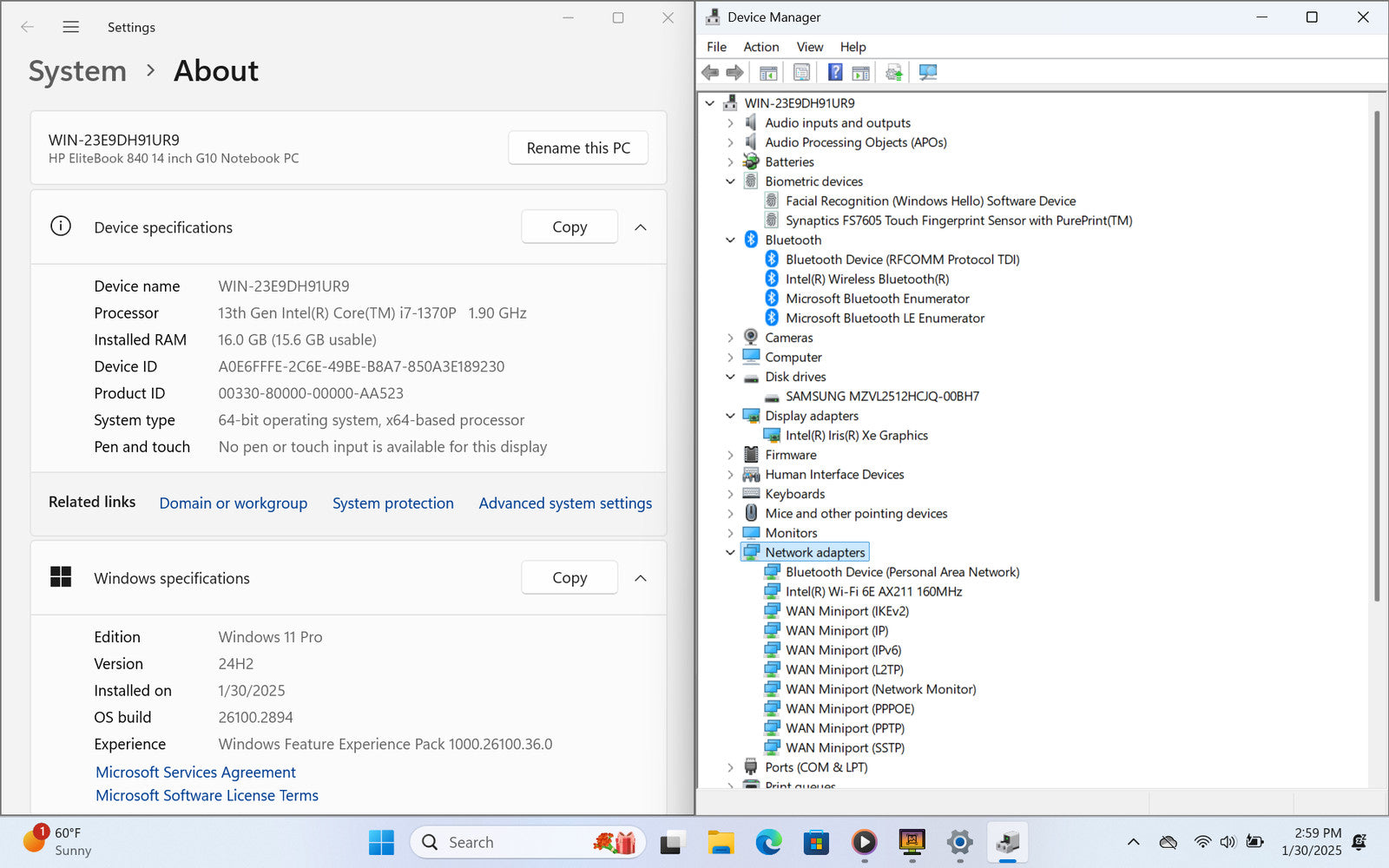Expand the Keyboards node
This screenshot has width=1389, height=868.
(730, 494)
